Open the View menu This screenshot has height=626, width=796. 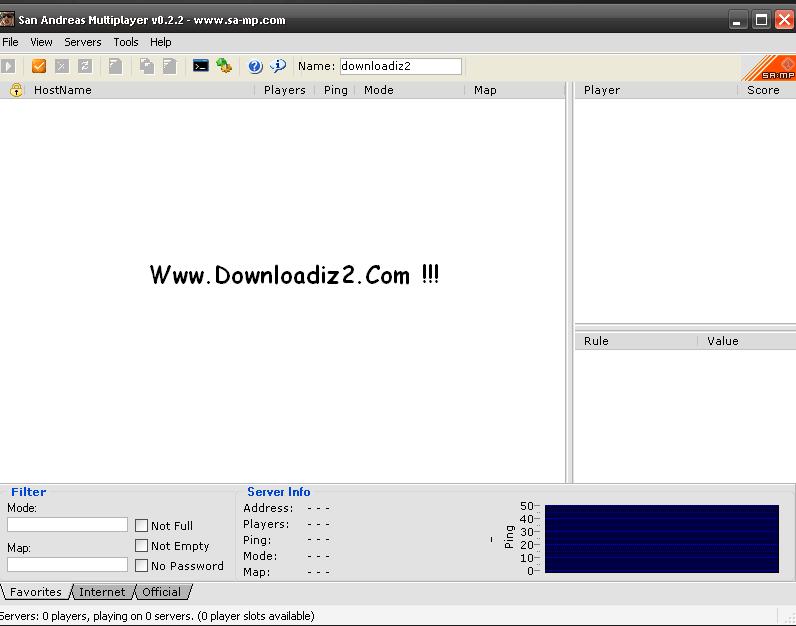[41, 42]
